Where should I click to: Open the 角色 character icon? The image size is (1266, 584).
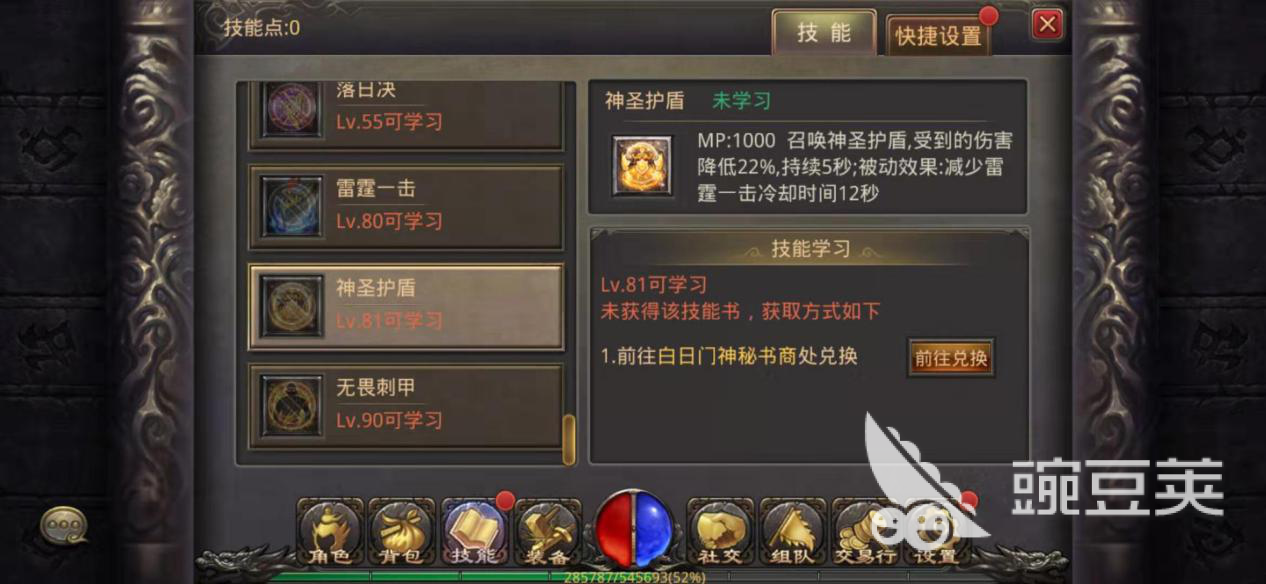point(329,531)
